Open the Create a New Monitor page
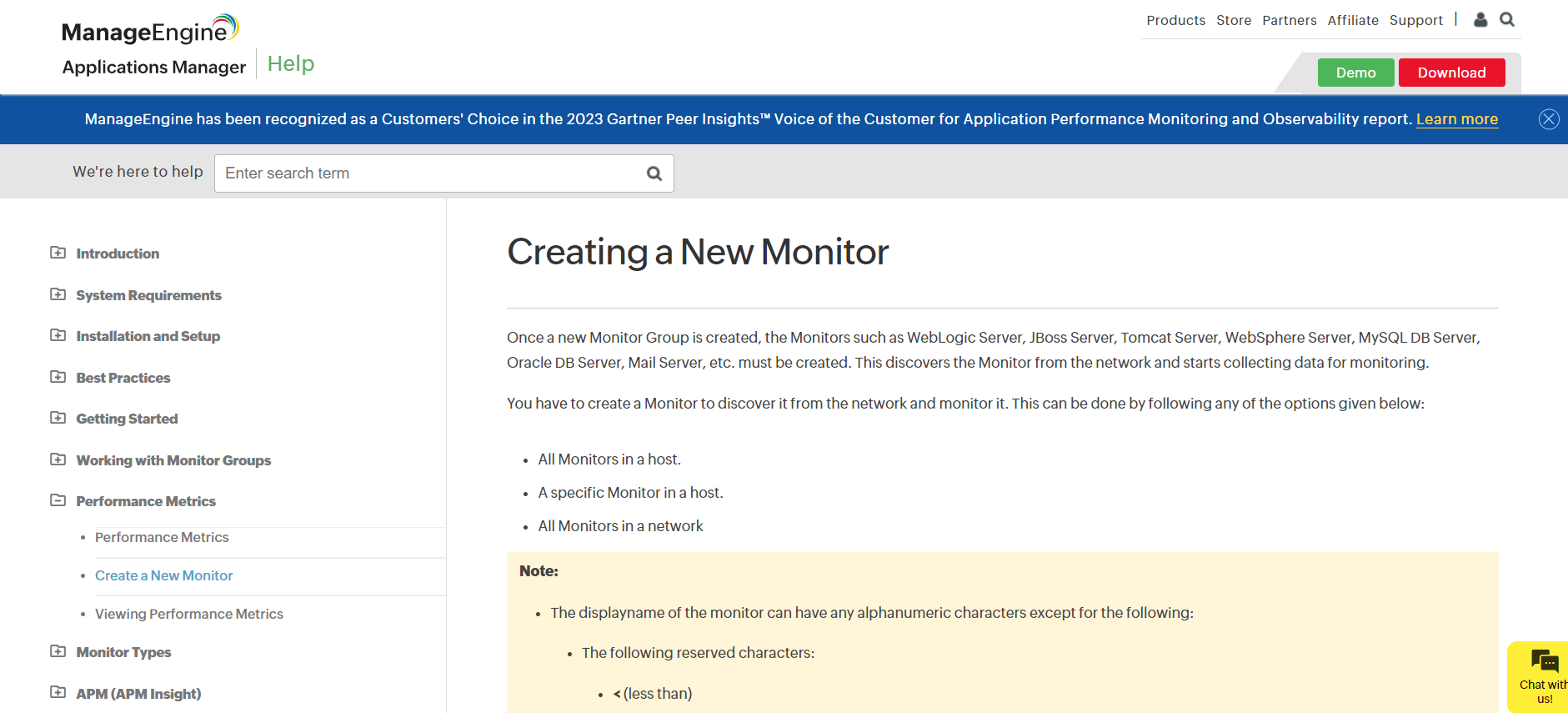This screenshot has height=713, width=1568. click(x=164, y=575)
